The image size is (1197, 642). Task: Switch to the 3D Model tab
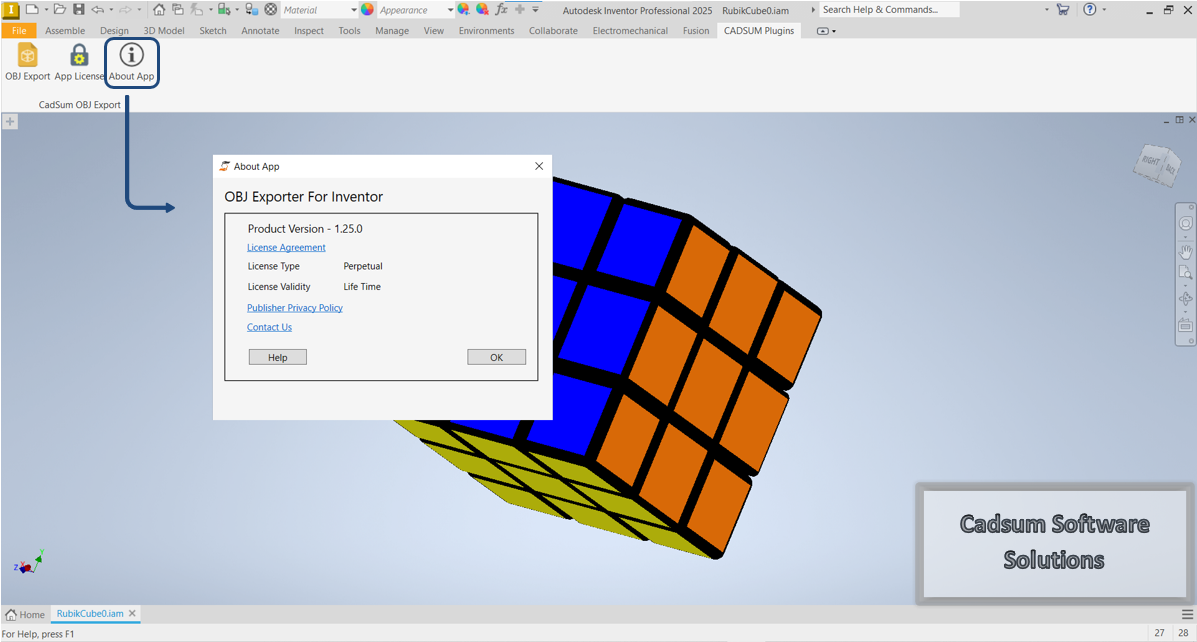164,31
